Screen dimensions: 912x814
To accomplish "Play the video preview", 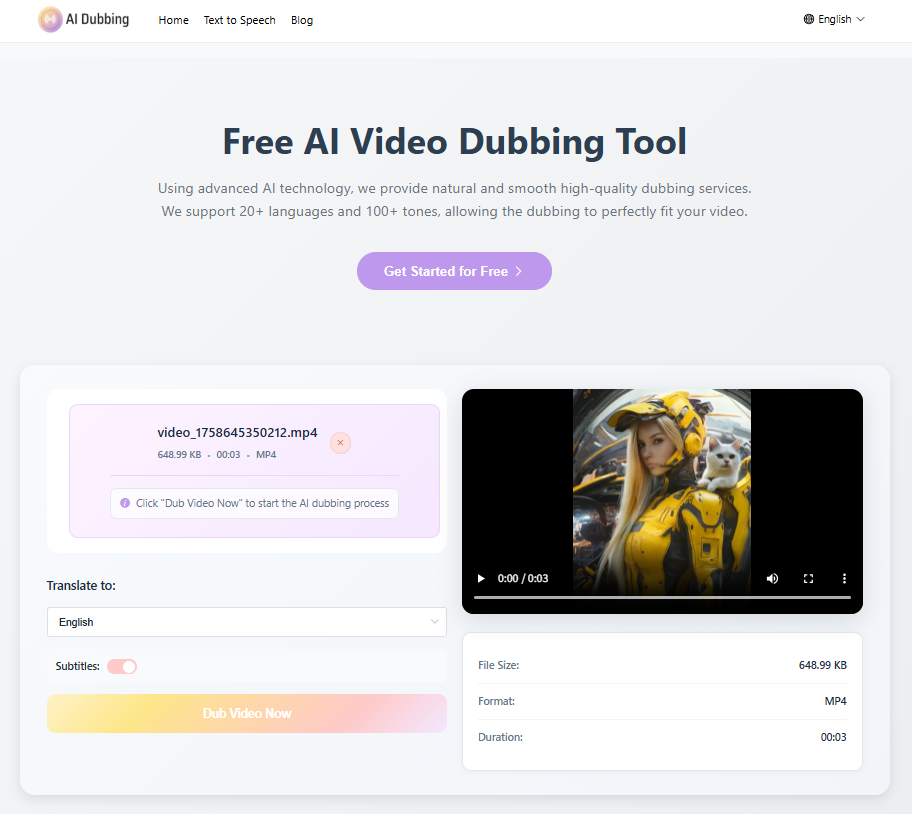I will pos(481,578).
